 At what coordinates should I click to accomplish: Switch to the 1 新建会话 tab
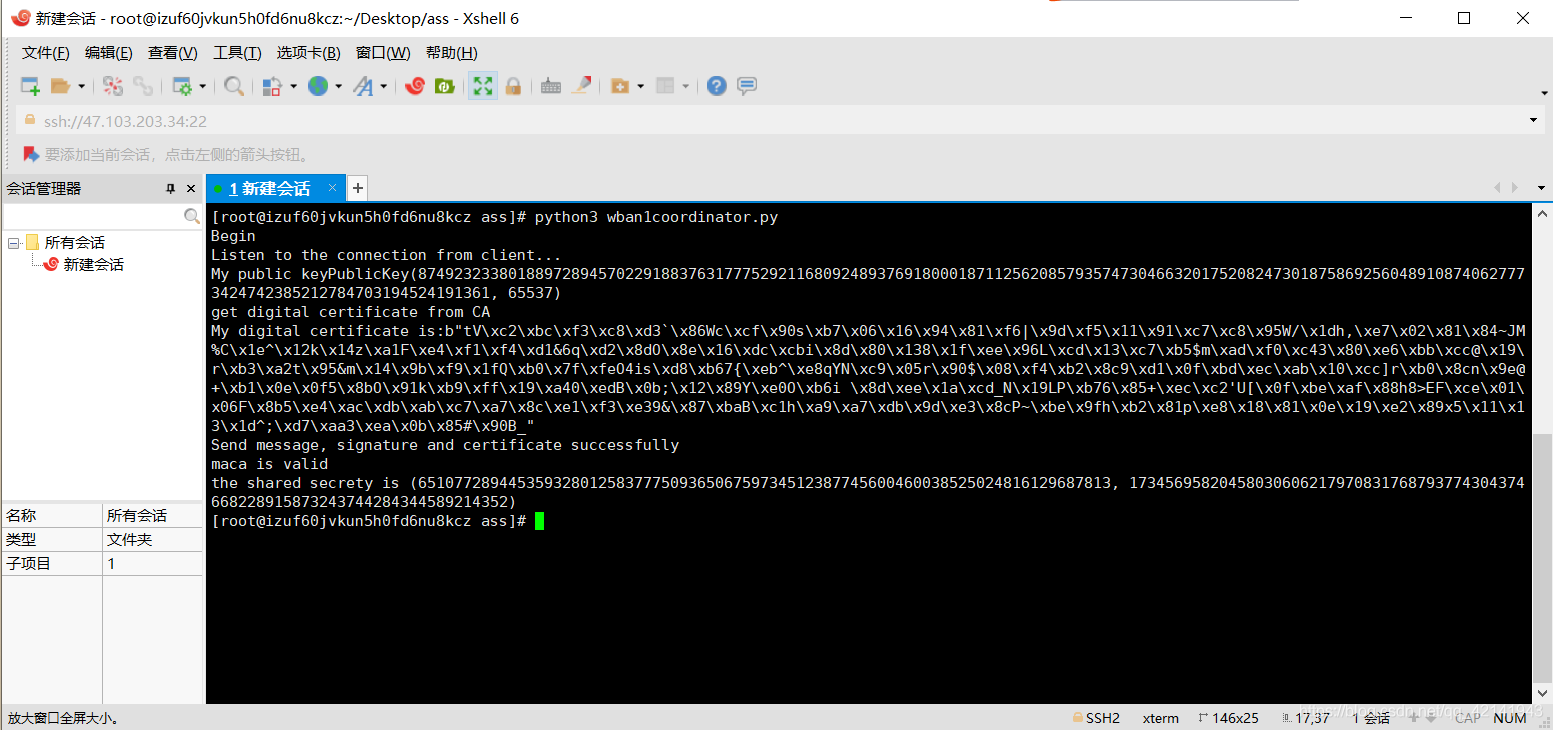tap(270, 188)
